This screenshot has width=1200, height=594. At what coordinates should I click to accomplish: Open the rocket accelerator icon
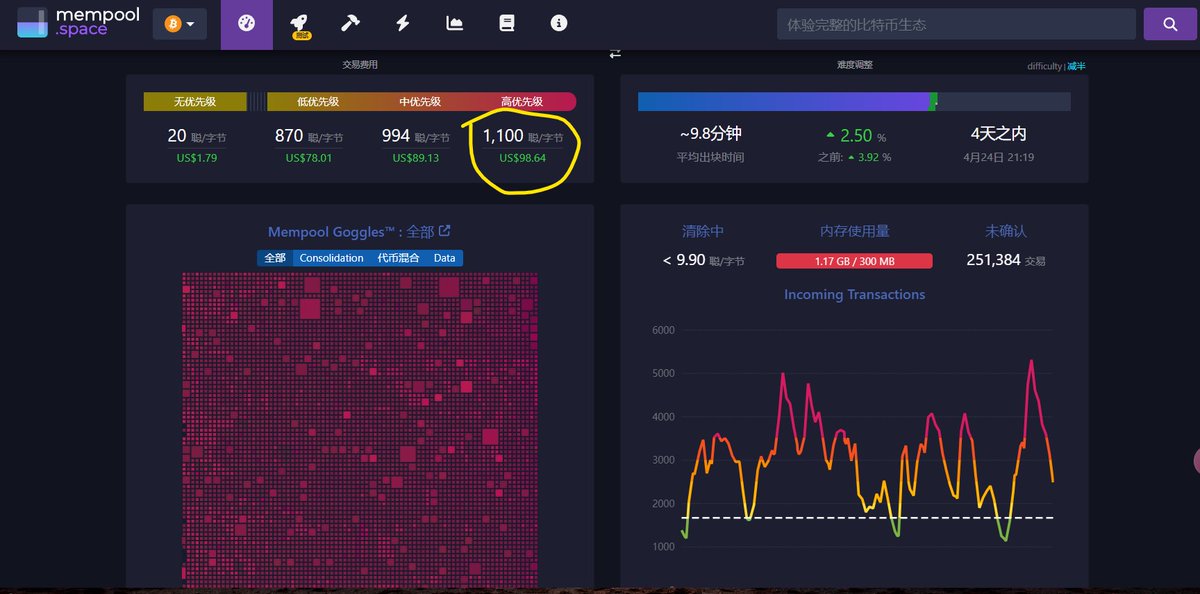click(x=299, y=24)
